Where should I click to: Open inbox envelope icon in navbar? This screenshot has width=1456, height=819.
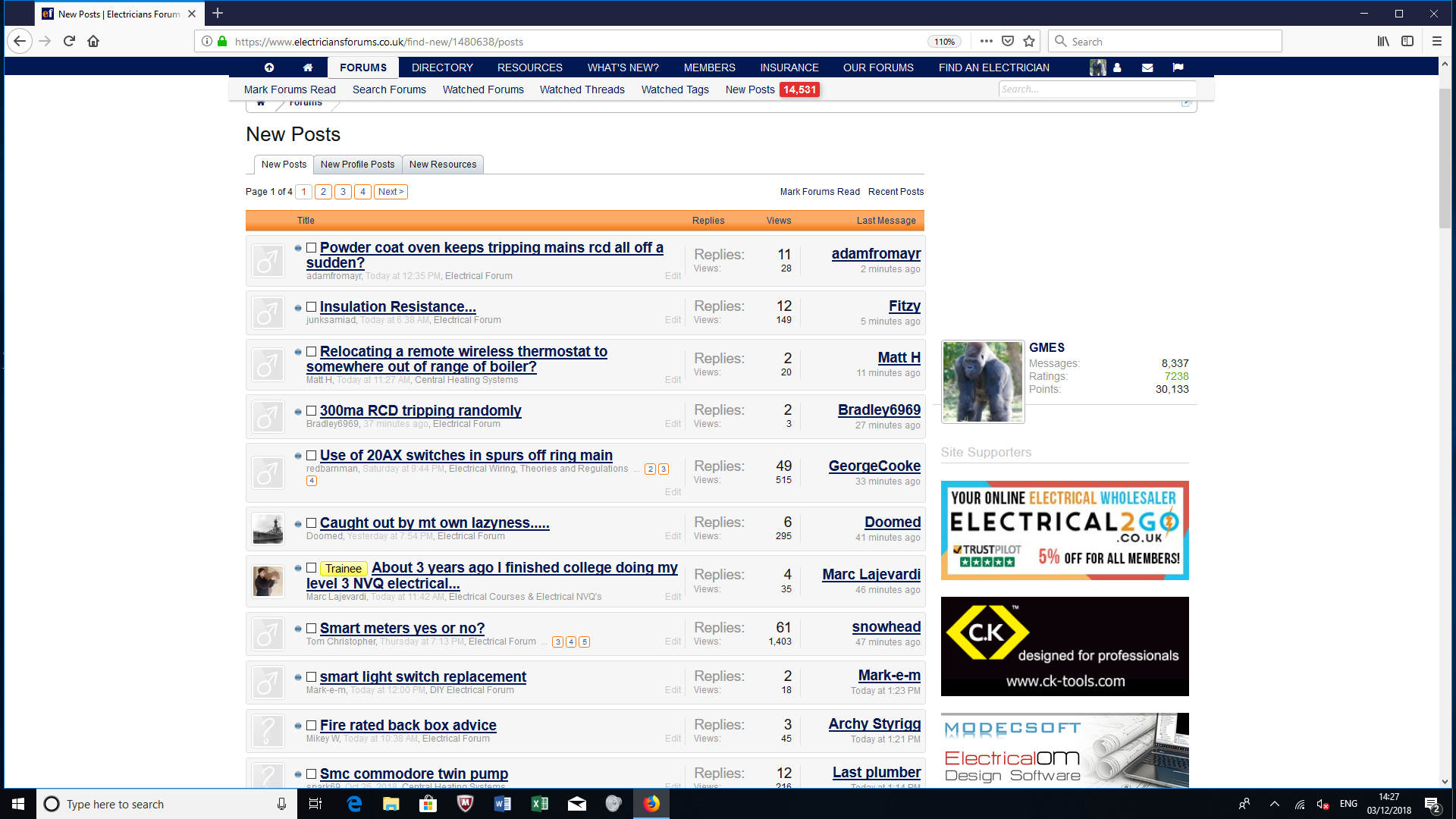(x=1147, y=67)
